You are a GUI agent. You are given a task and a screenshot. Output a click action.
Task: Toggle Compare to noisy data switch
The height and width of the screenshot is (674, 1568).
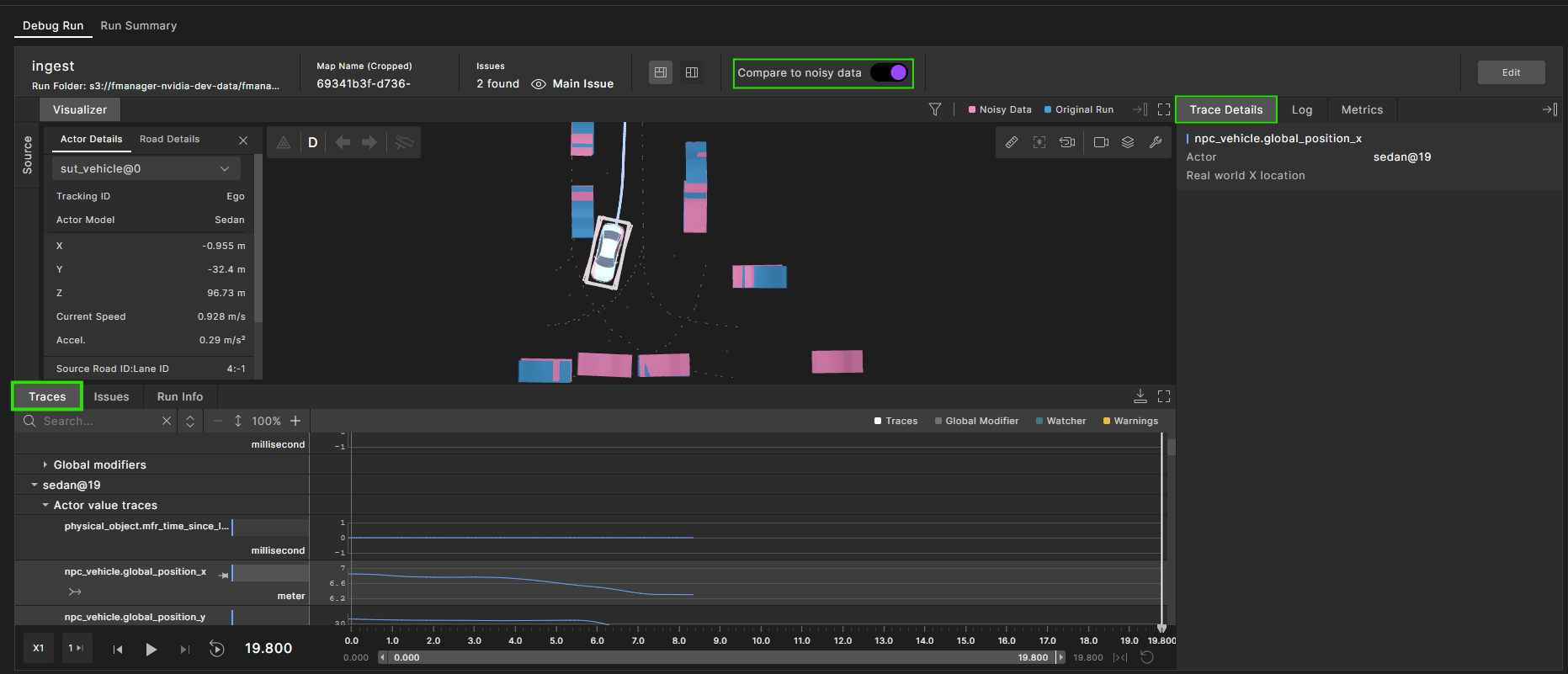[x=889, y=73]
